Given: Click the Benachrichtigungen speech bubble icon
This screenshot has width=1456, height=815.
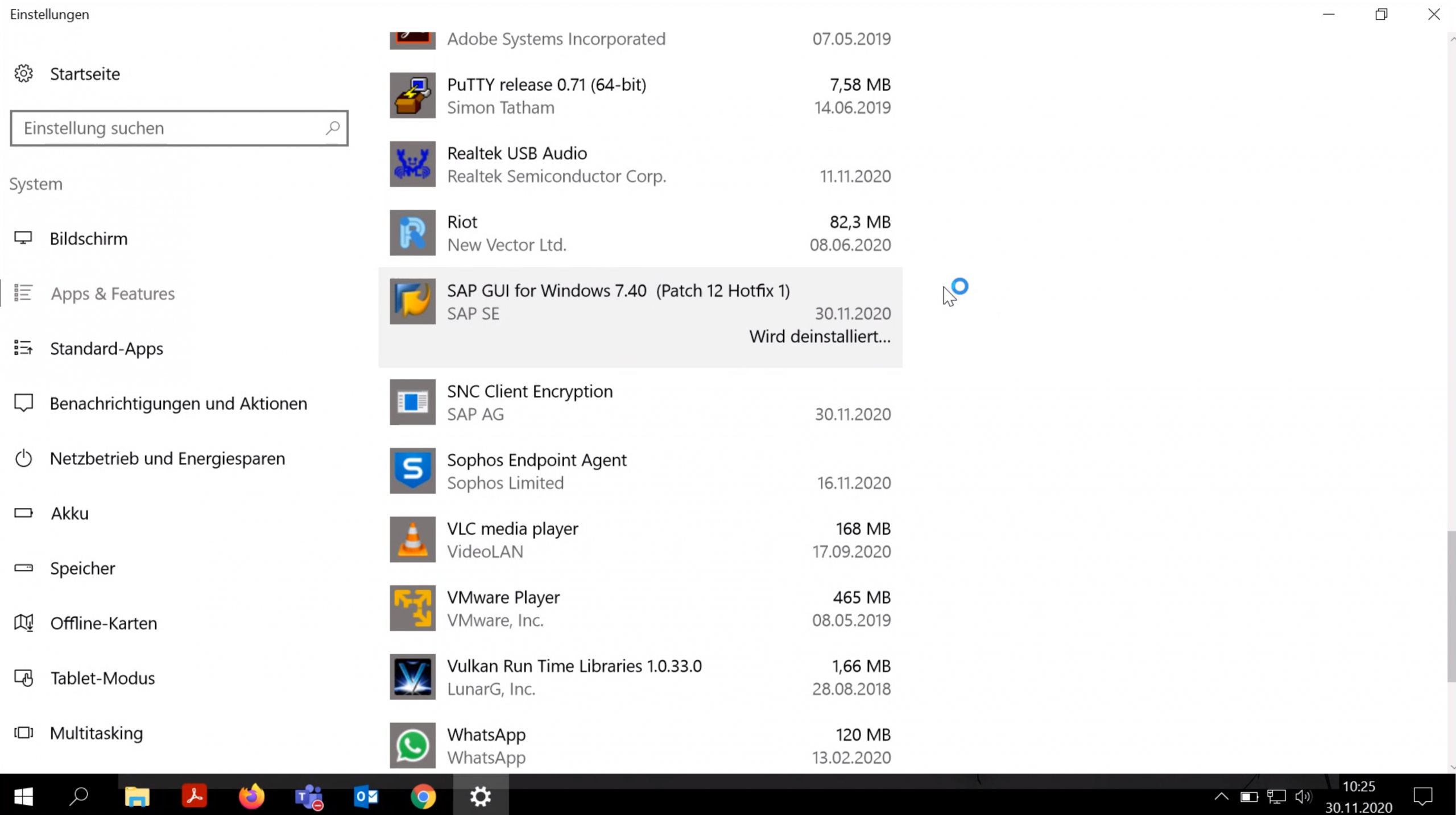Looking at the screenshot, I should pyautogui.click(x=23, y=403).
